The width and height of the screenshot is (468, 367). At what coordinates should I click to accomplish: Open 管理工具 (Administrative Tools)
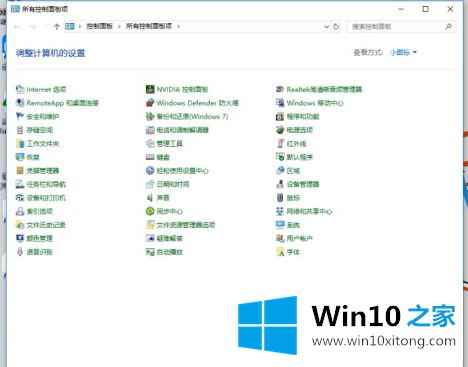[x=164, y=144]
